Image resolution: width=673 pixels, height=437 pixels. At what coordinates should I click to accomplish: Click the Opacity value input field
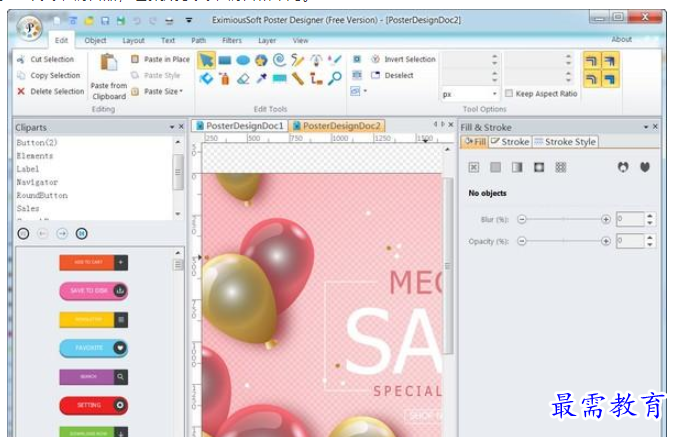630,241
